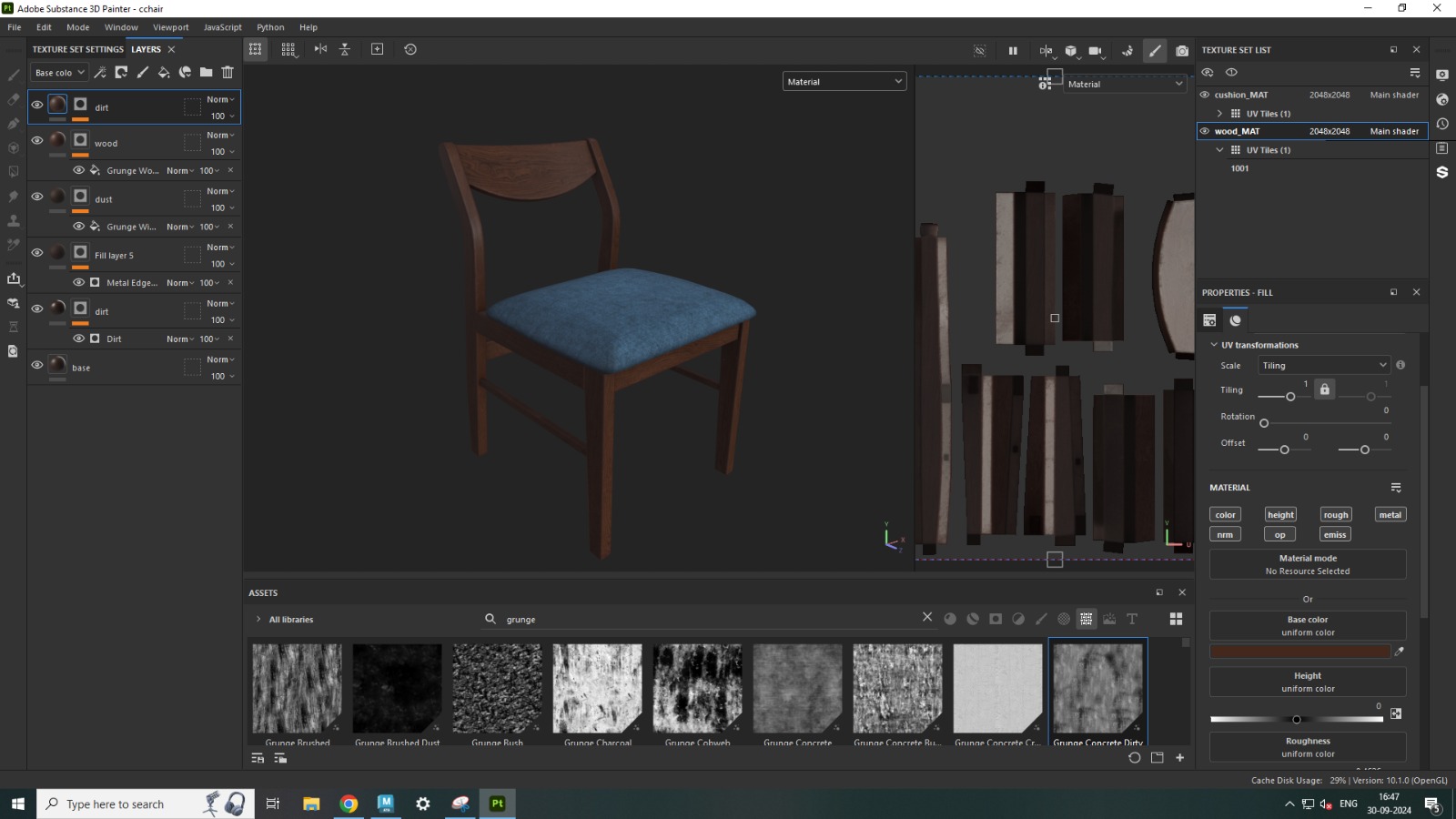The width and height of the screenshot is (1456, 819).
Task: Toggle the height channel button in Material
Action: [x=1280, y=515]
